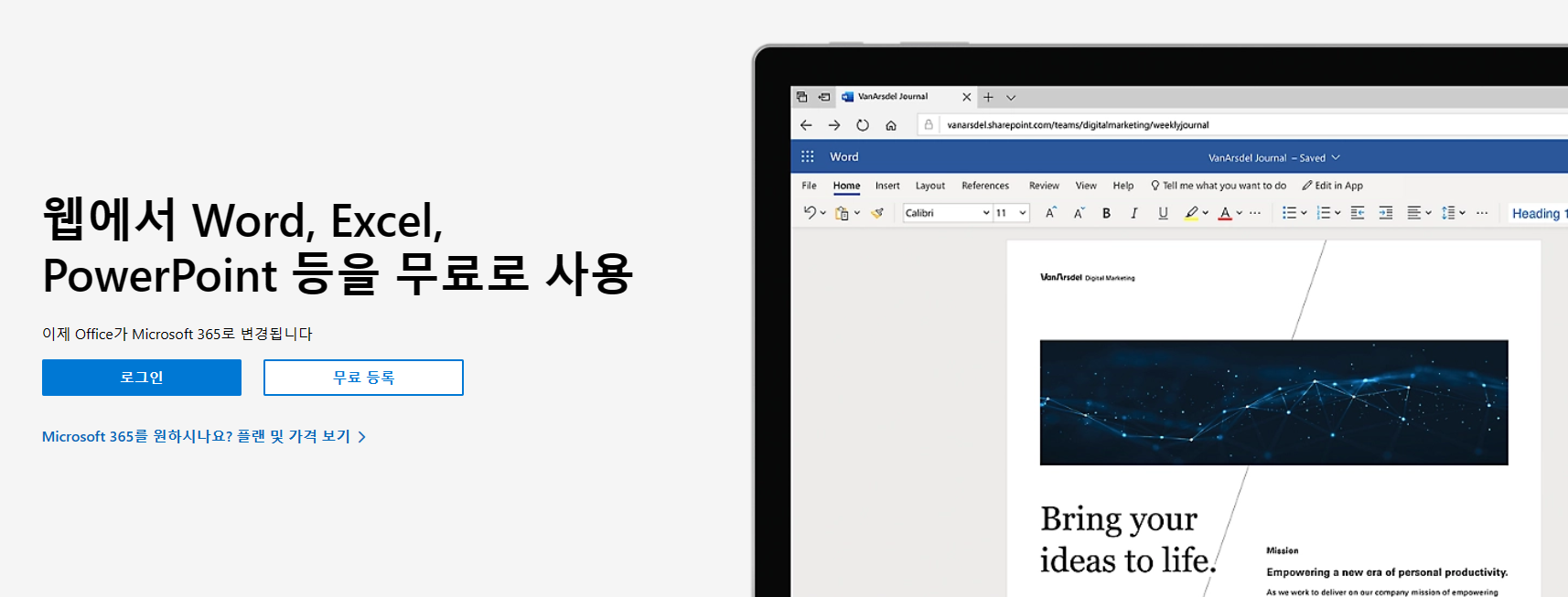
Task: Click the line spacing icon
Action: (x=1448, y=213)
